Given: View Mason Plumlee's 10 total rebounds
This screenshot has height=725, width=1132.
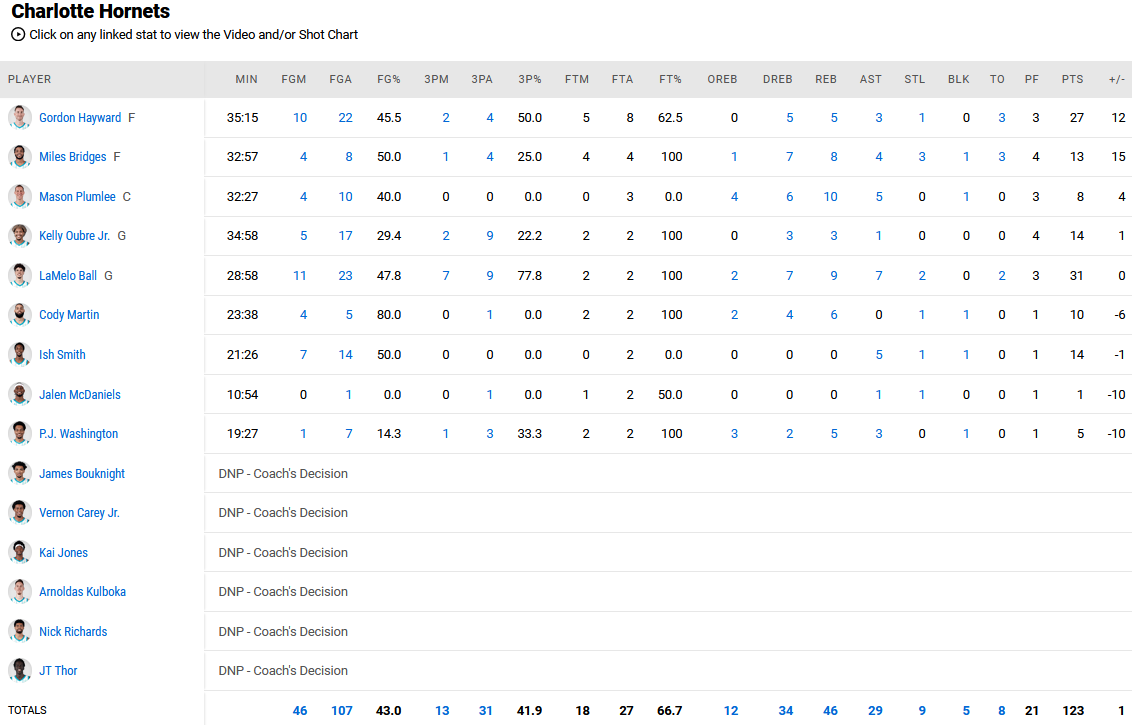Looking at the screenshot, I should point(830,197).
